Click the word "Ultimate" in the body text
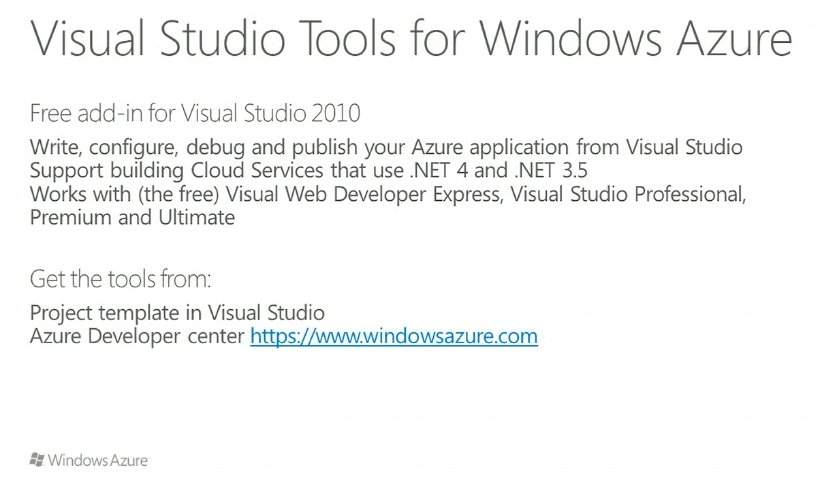The height and width of the screenshot is (478, 839). coord(198,217)
